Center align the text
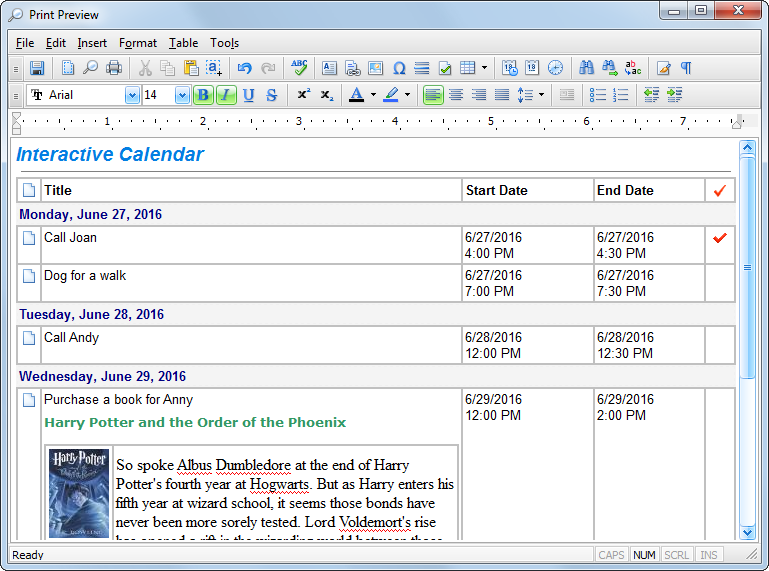The width and height of the screenshot is (769, 571). (x=456, y=95)
